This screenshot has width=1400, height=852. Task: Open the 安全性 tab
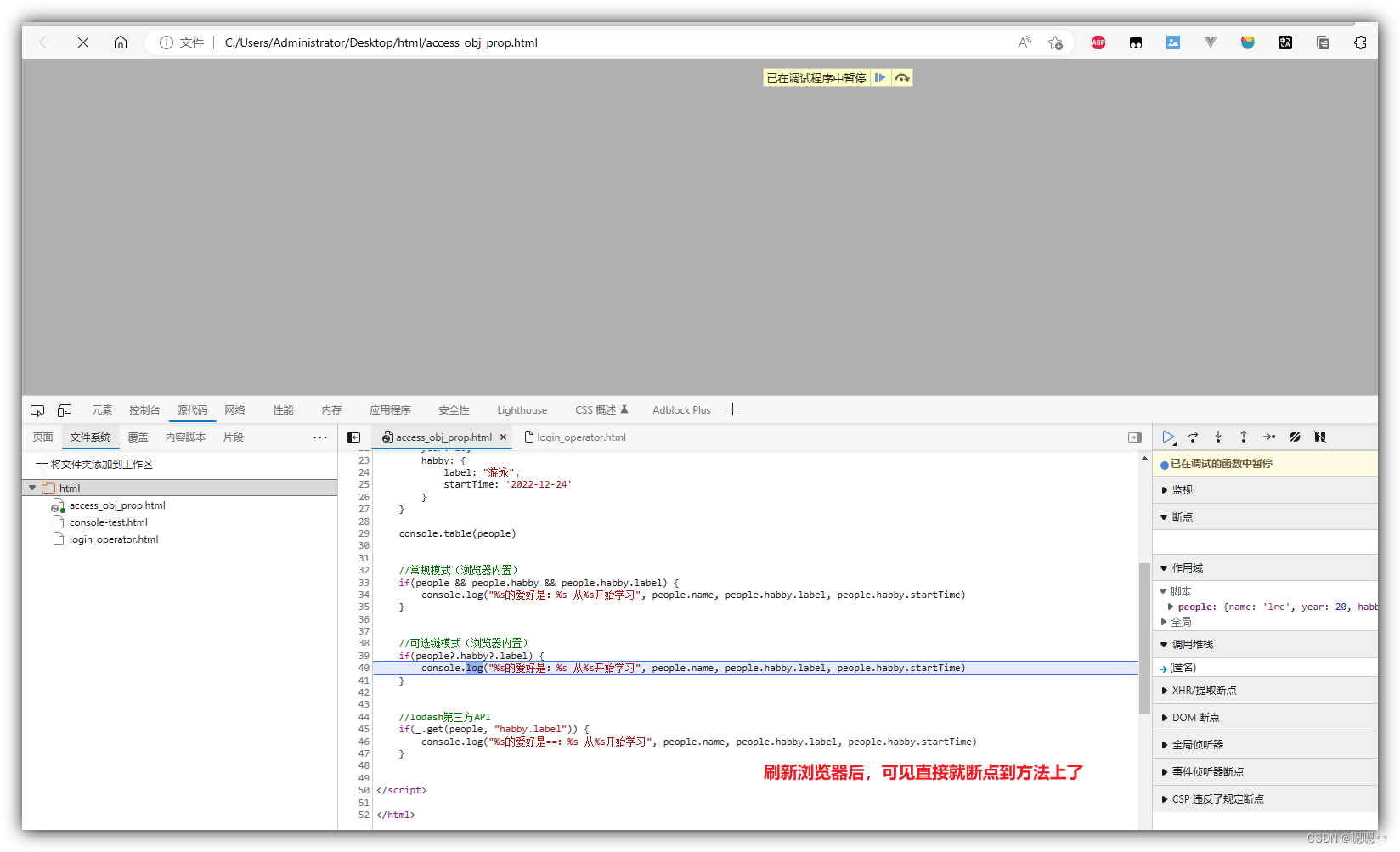click(454, 410)
